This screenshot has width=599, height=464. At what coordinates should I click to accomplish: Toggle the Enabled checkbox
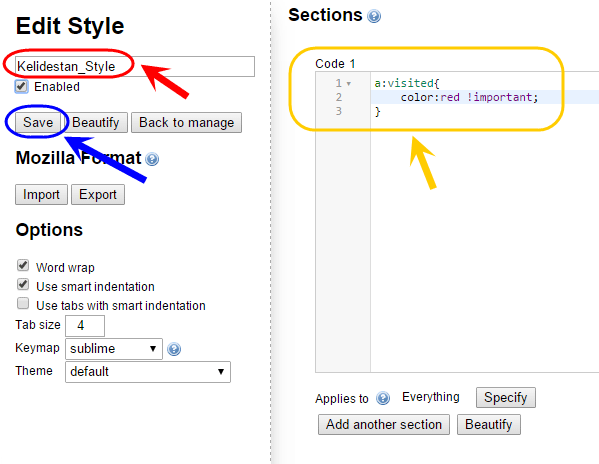point(21,87)
